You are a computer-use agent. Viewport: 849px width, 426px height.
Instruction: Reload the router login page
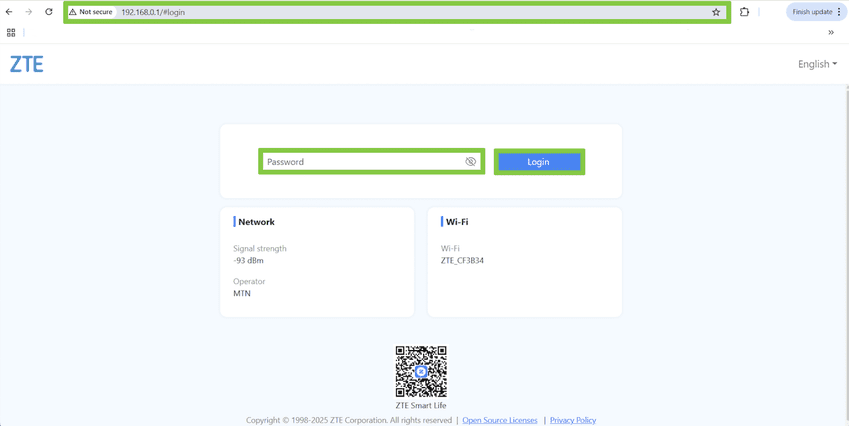[x=48, y=12]
